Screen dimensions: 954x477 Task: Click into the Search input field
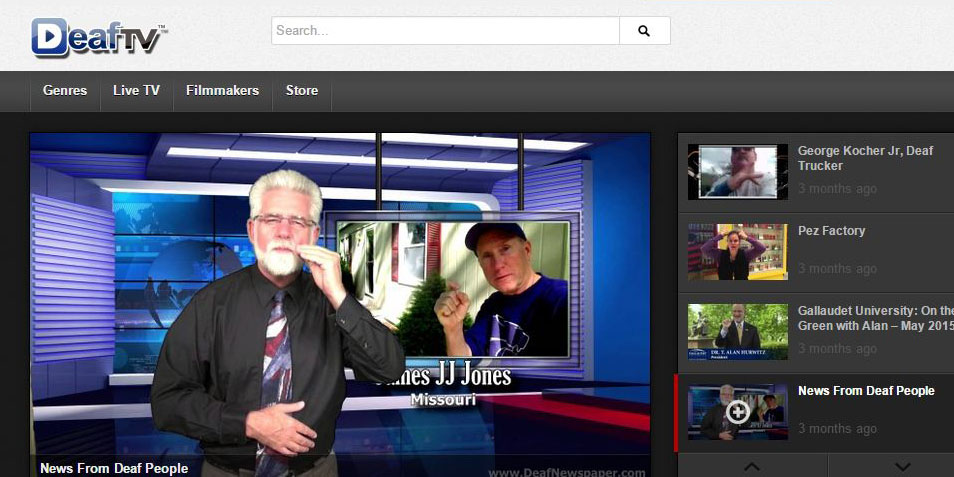[x=445, y=30]
